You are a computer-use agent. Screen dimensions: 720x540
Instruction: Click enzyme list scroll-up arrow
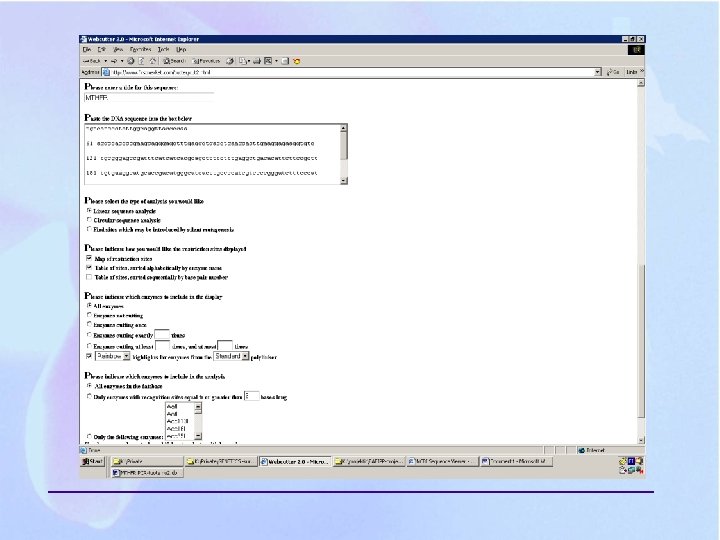pyautogui.click(x=198, y=406)
